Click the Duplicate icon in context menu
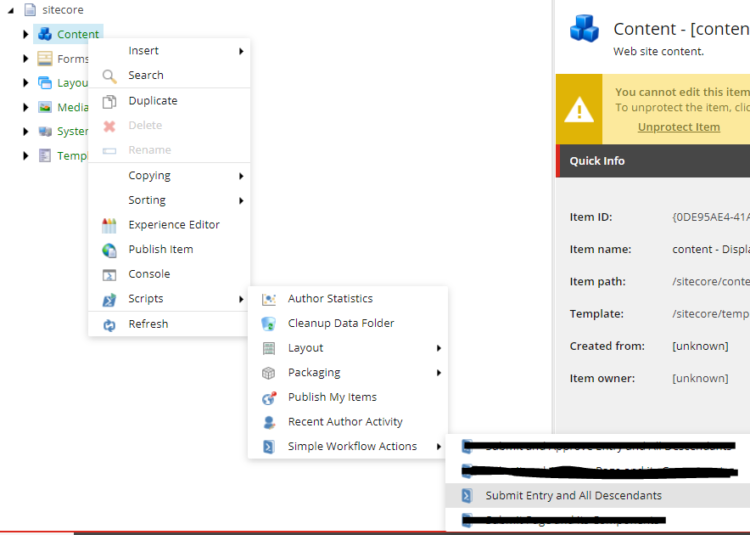This screenshot has height=535, width=750. (109, 101)
